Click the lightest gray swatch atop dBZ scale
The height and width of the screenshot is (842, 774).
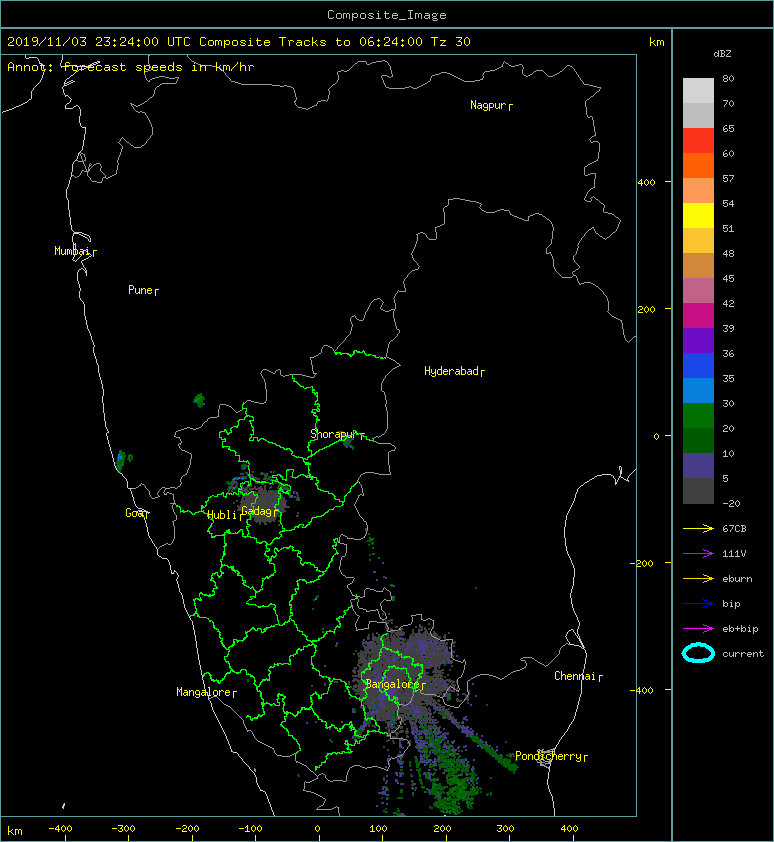pos(698,90)
